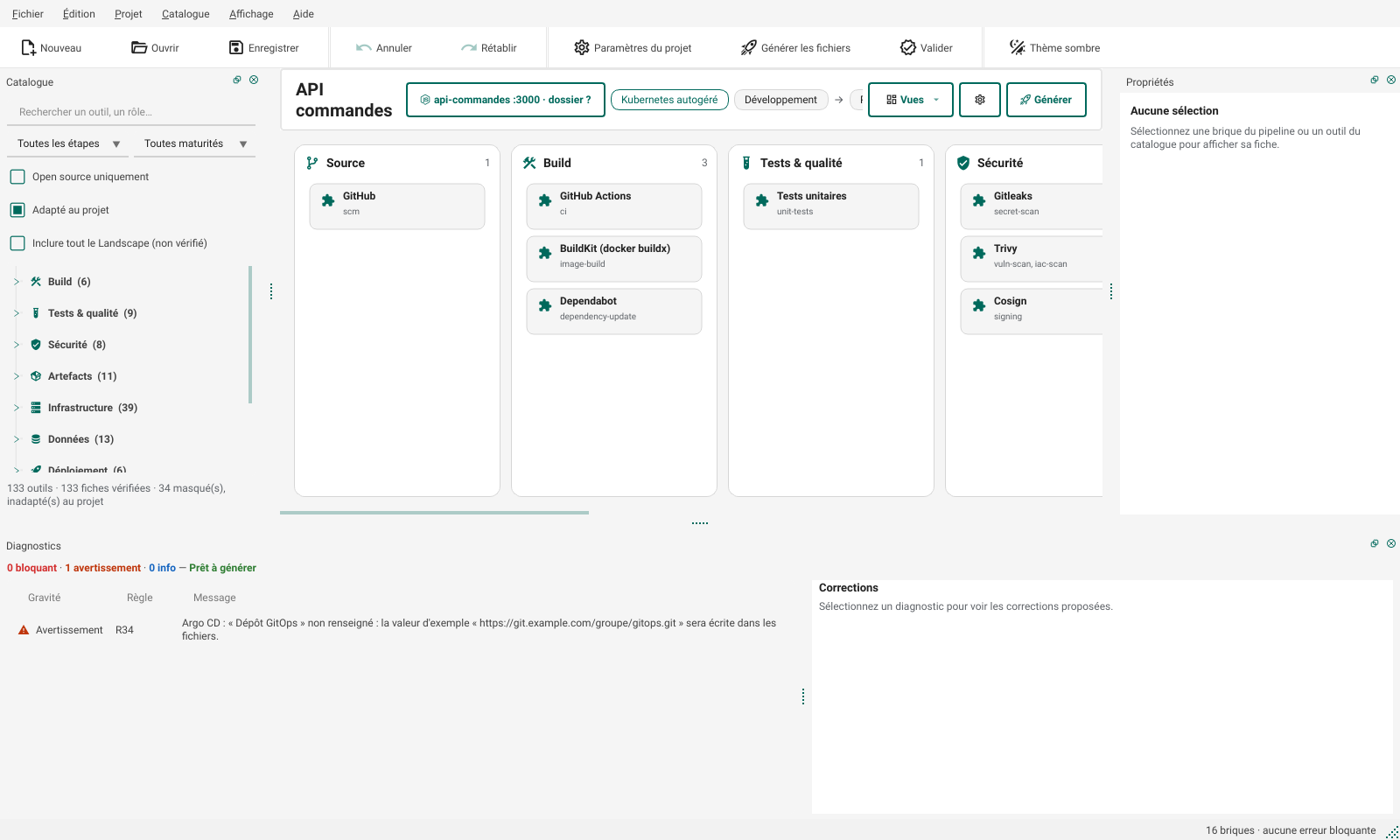Expand the Build (6) category
Viewport: 1400px width, 840px height.
click(17, 282)
